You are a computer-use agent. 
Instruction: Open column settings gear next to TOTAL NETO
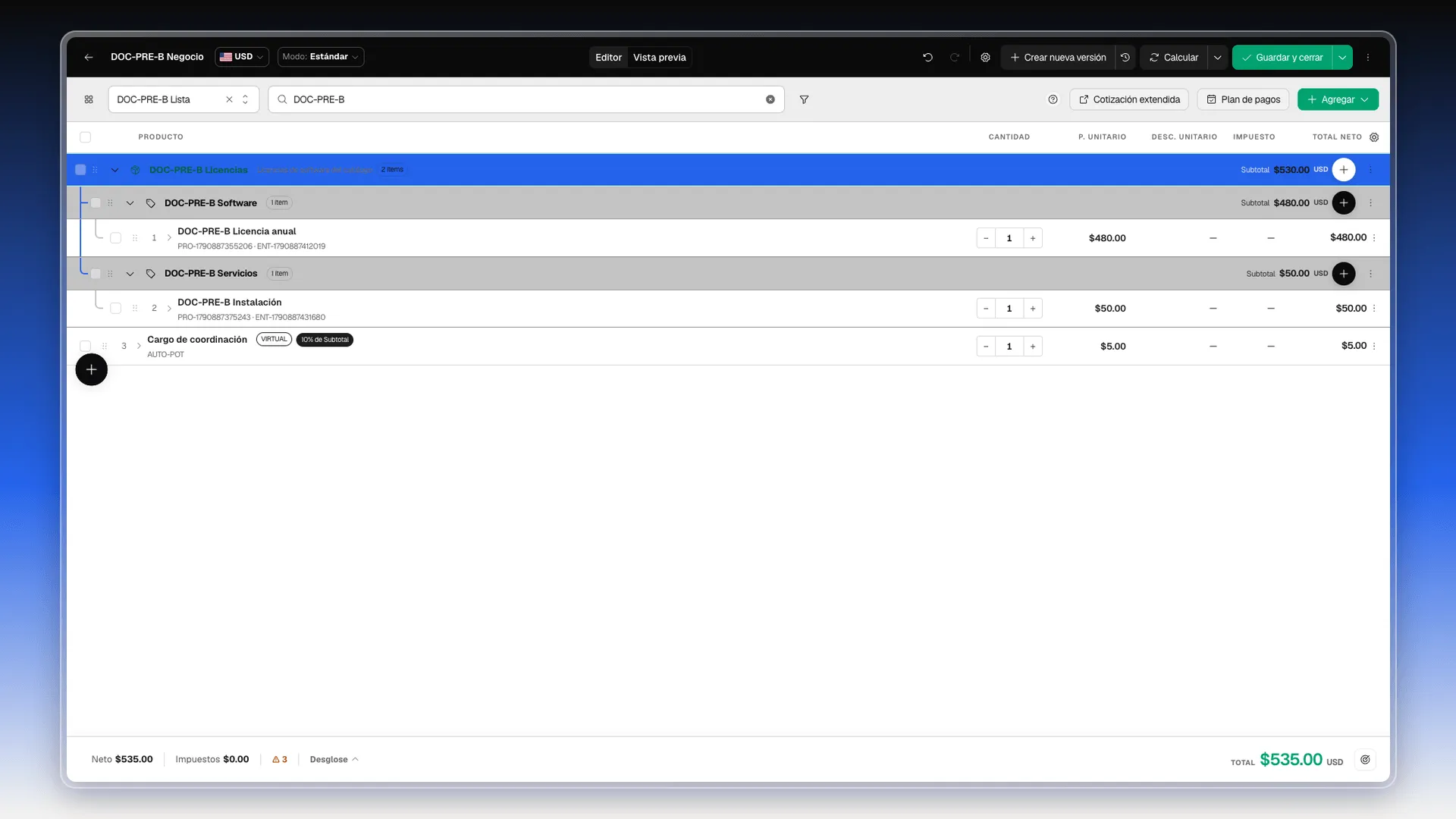click(x=1374, y=137)
